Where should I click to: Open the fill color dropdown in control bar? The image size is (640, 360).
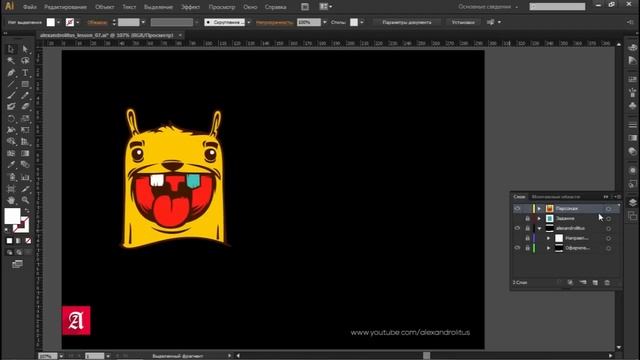click(58, 22)
